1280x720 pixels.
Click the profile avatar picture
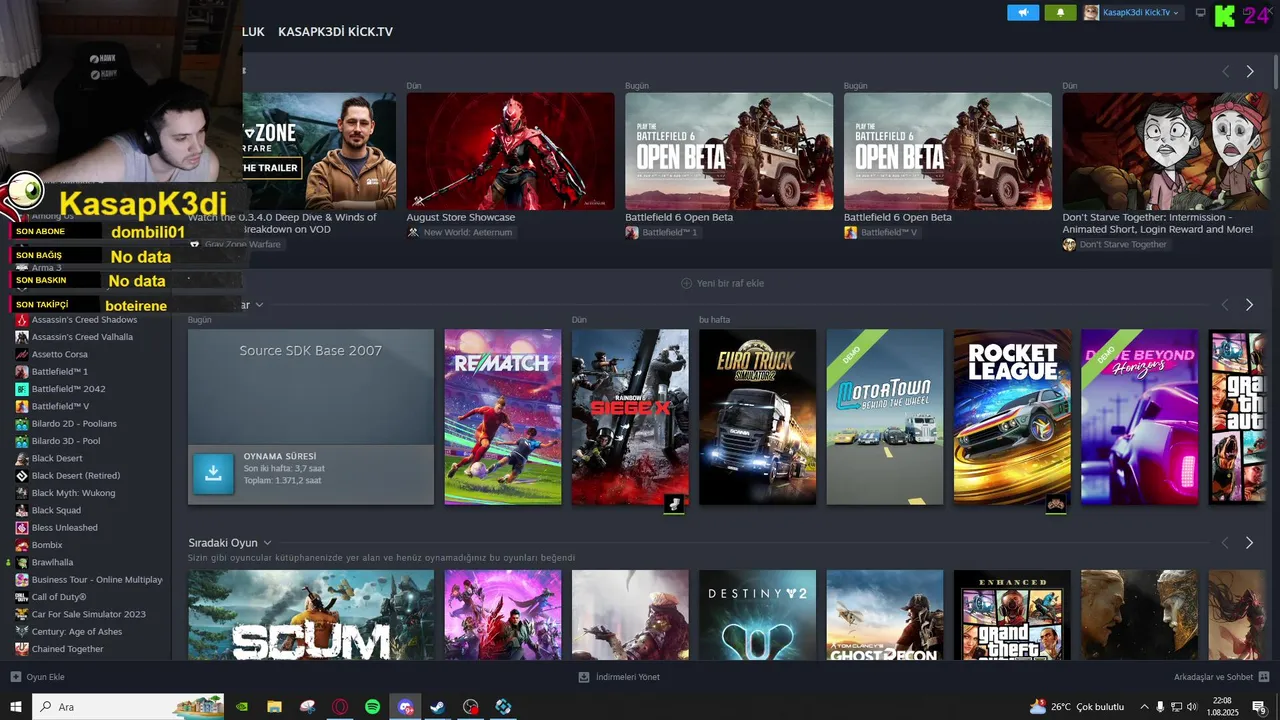point(1091,12)
